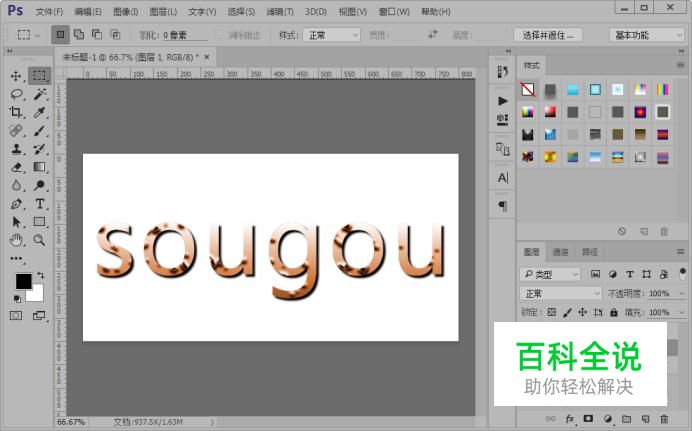692x431 pixels.
Task: Toggle the layer filter on/off switch
Action: [682, 274]
